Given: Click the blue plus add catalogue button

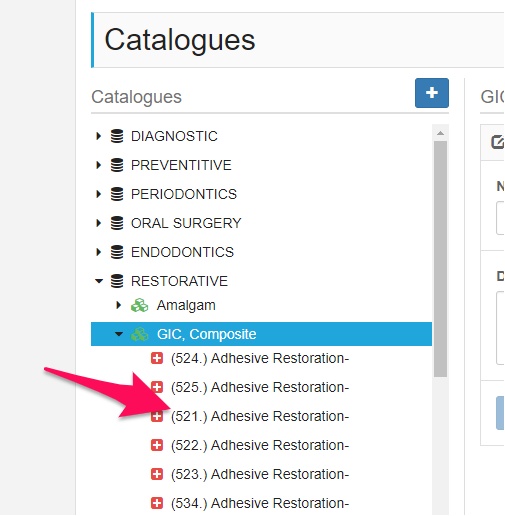Looking at the screenshot, I should 431,93.
